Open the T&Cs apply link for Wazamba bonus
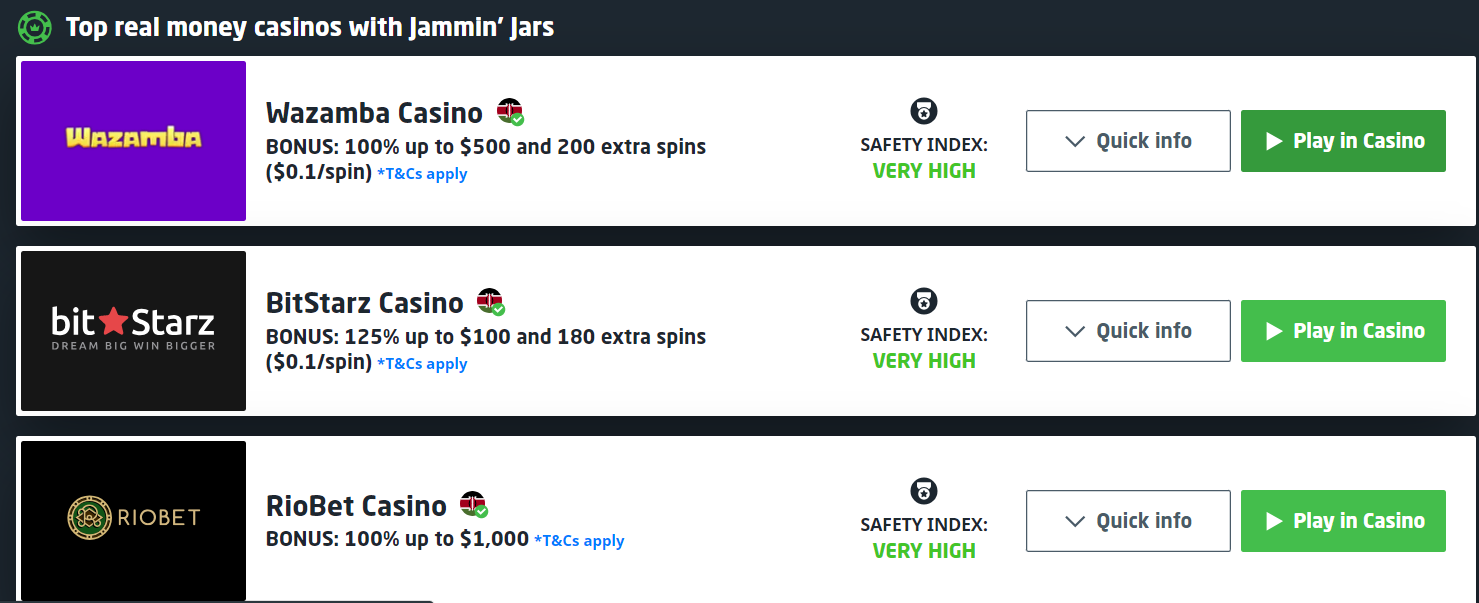This screenshot has width=1479, height=603. pyautogui.click(x=422, y=174)
